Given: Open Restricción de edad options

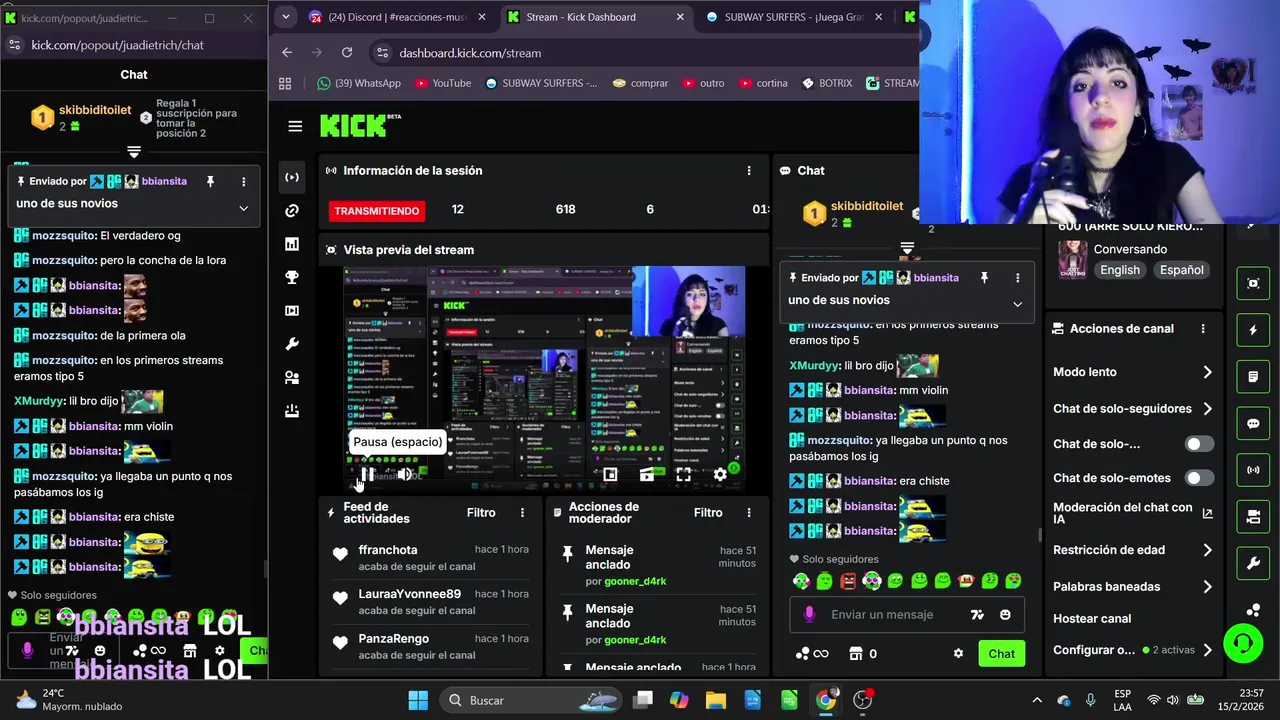Looking at the screenshot, I should [x=1133, y=550].
